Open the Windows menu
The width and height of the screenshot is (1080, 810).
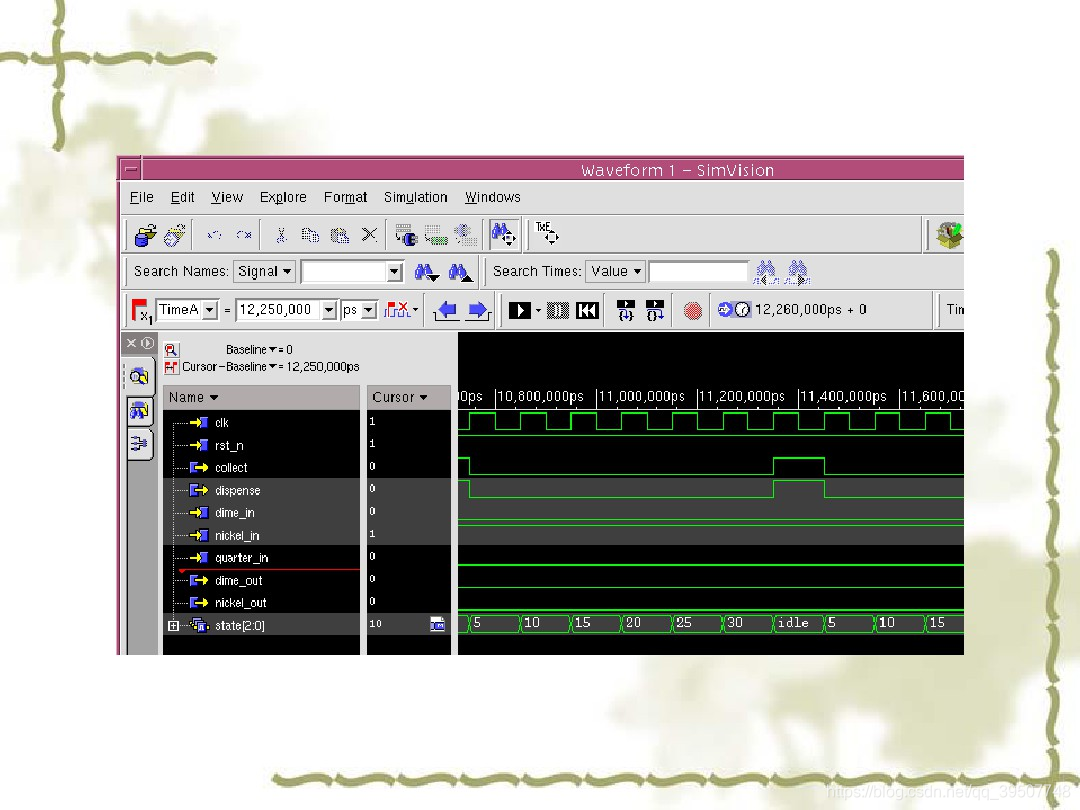coord(492,198)
